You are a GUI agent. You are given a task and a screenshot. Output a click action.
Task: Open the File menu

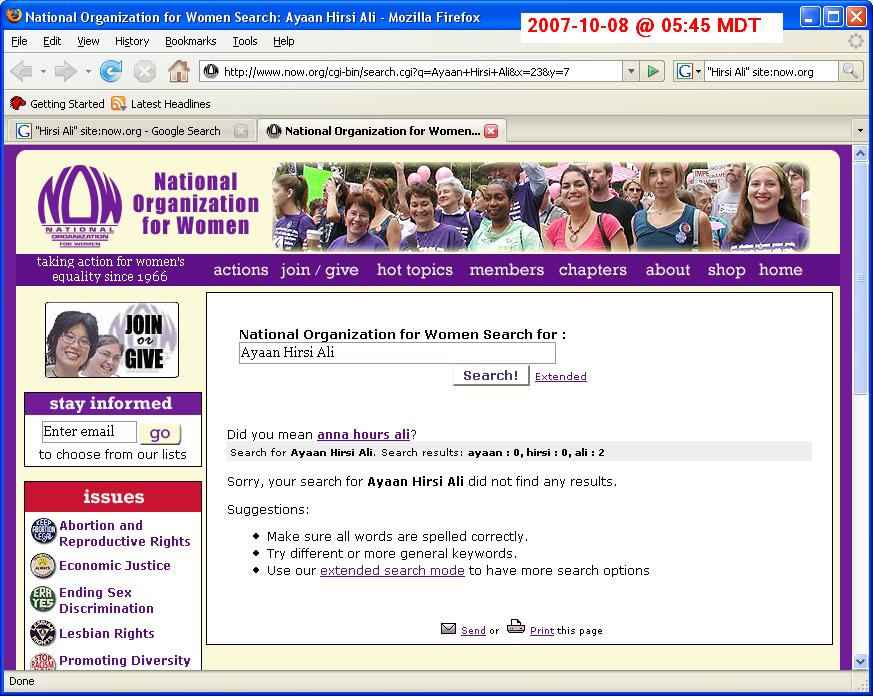19,41
